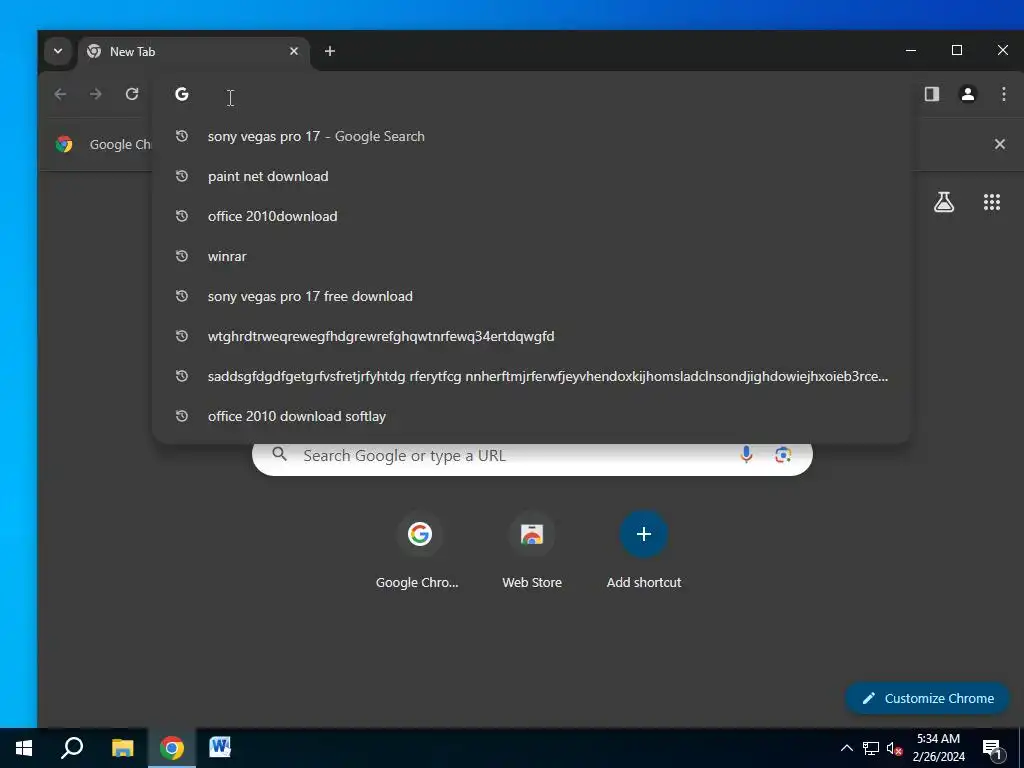Open Chrome three-dot menu
This screenshot has width=1024, height=768.
(1004, 94)
